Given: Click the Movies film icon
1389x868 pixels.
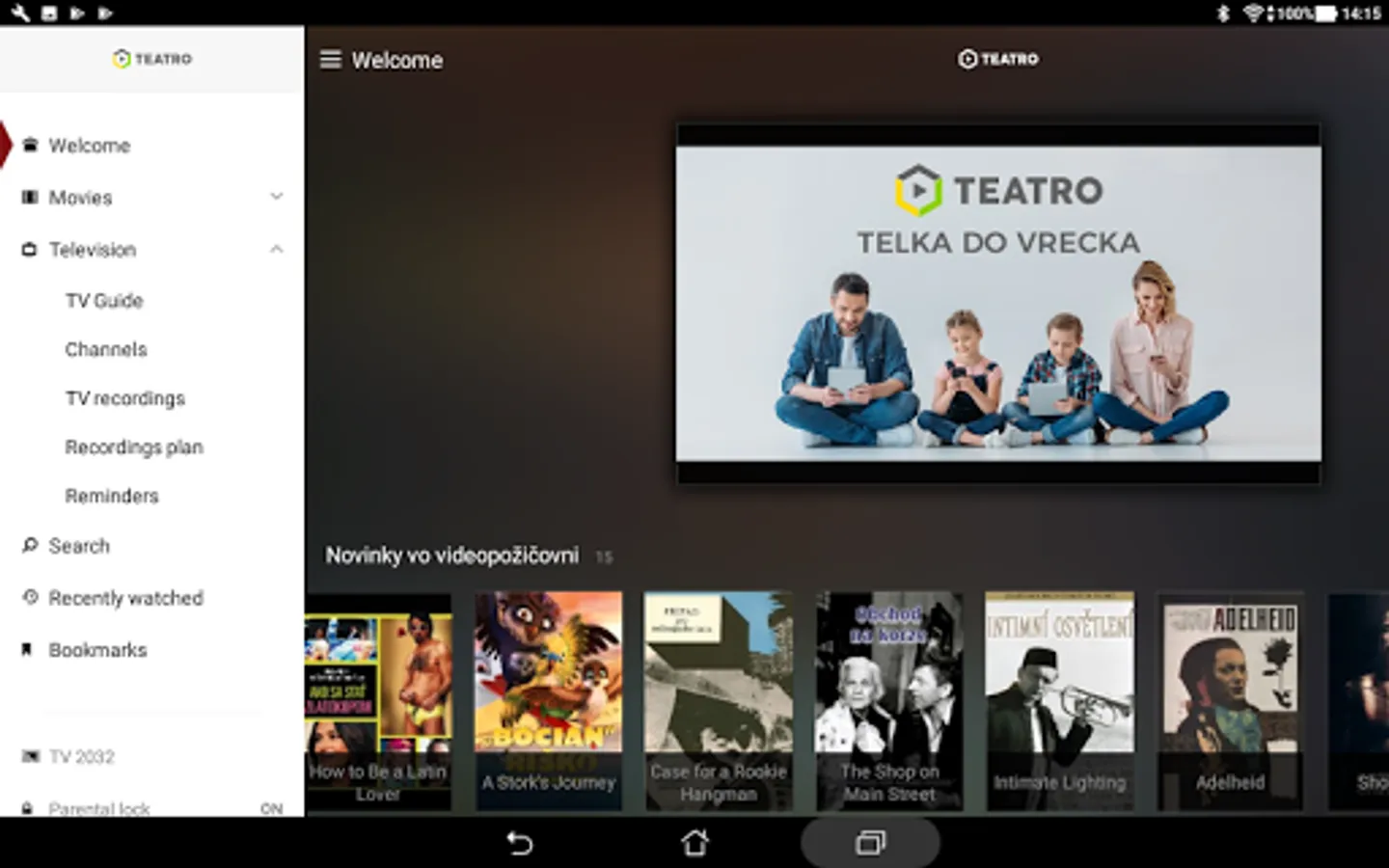Looking at the screenshot, I should click(x=30, y=198).
